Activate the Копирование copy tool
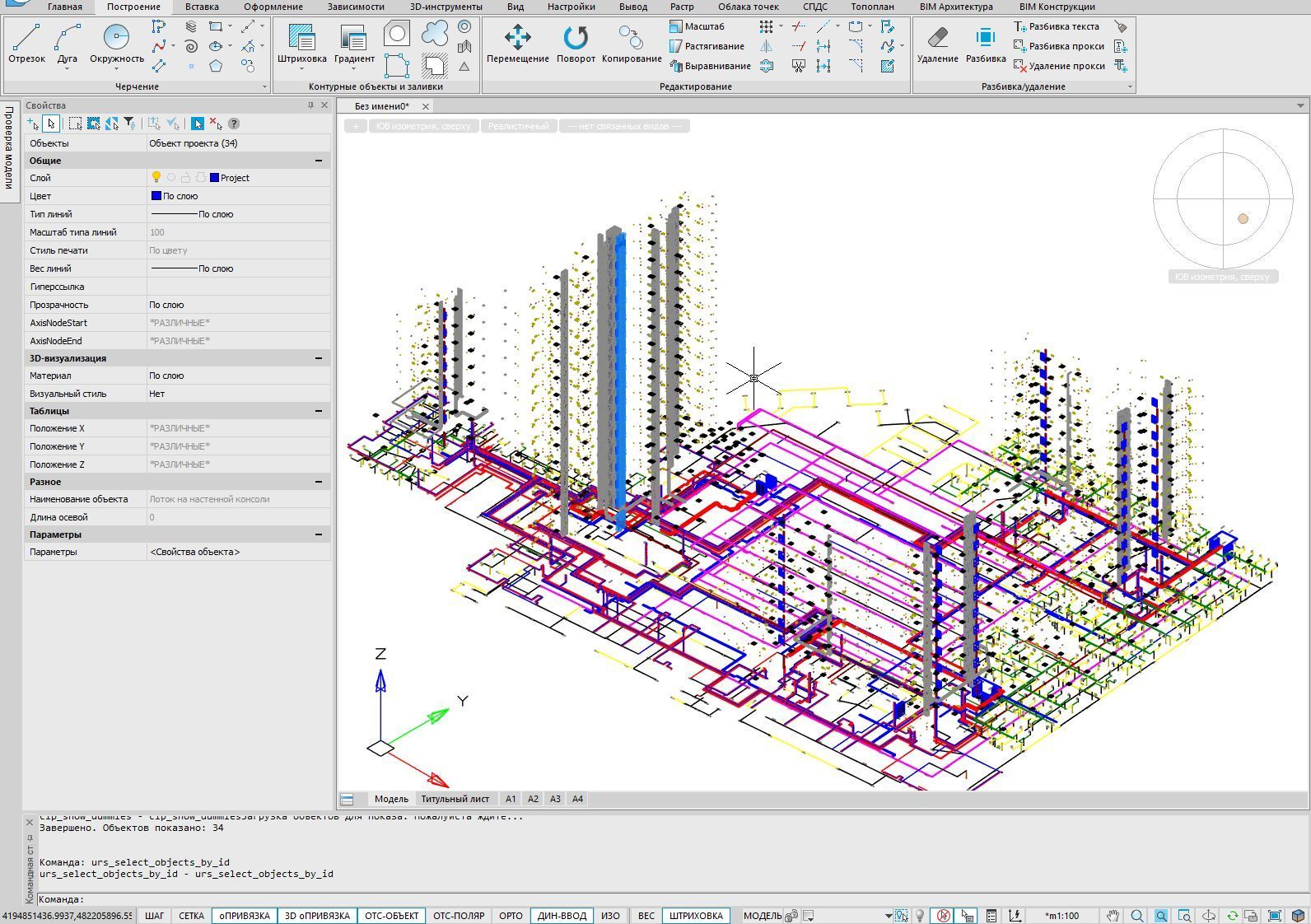 click(632, 43)
